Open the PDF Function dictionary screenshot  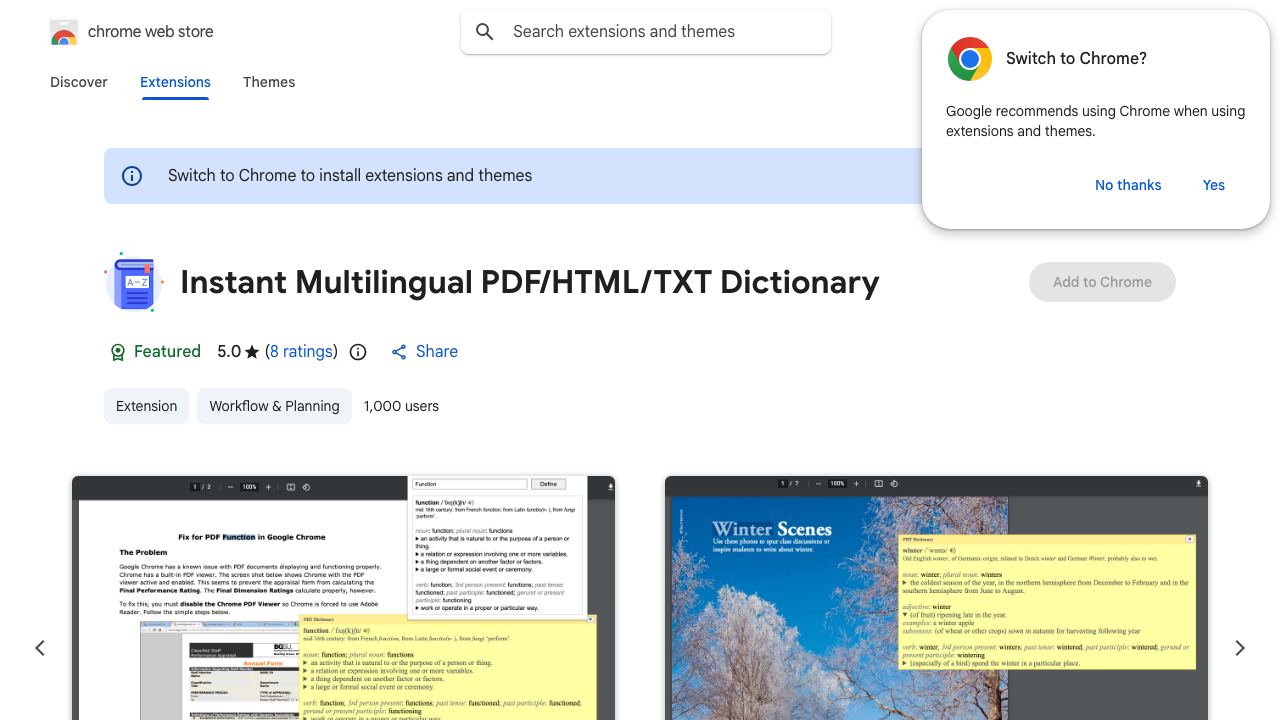pyautogui.click(x=343, y=598)
